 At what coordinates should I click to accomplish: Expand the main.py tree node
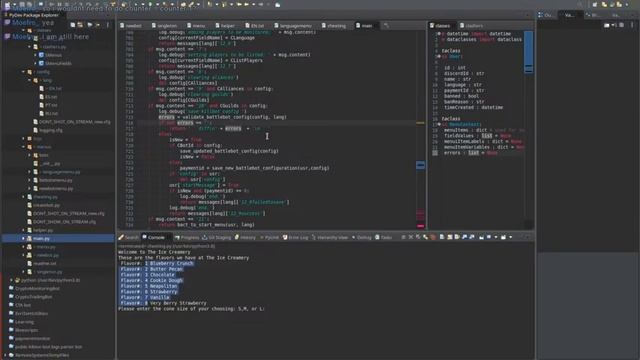(x=23, y=238)
